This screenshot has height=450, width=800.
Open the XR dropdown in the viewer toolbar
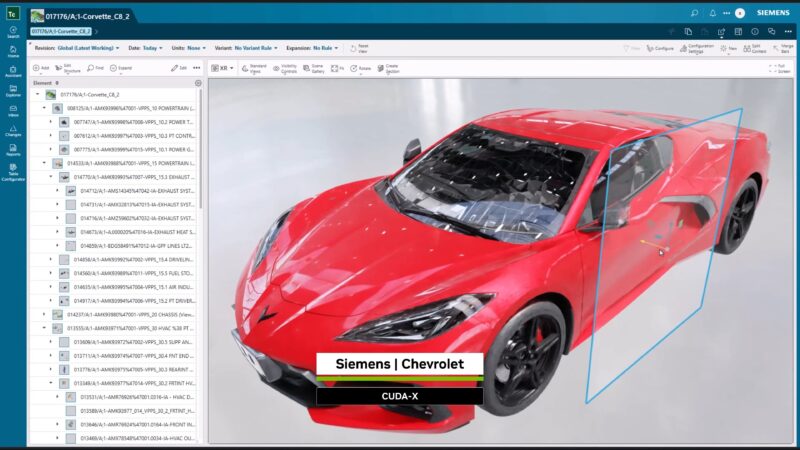click(x=222, y=68)
